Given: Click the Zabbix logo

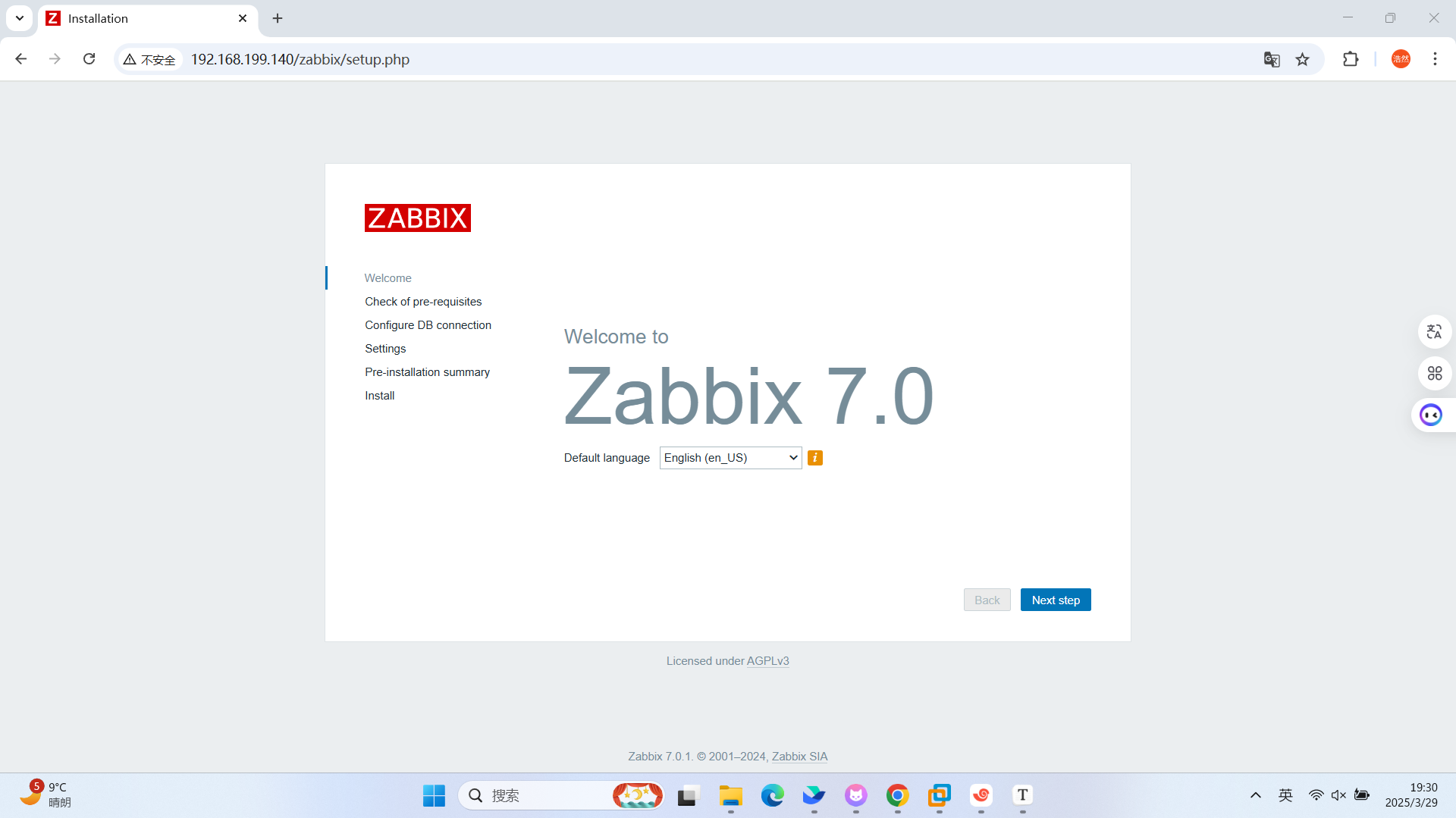Looking at the screenshot, I should click(x=417, y=218).
